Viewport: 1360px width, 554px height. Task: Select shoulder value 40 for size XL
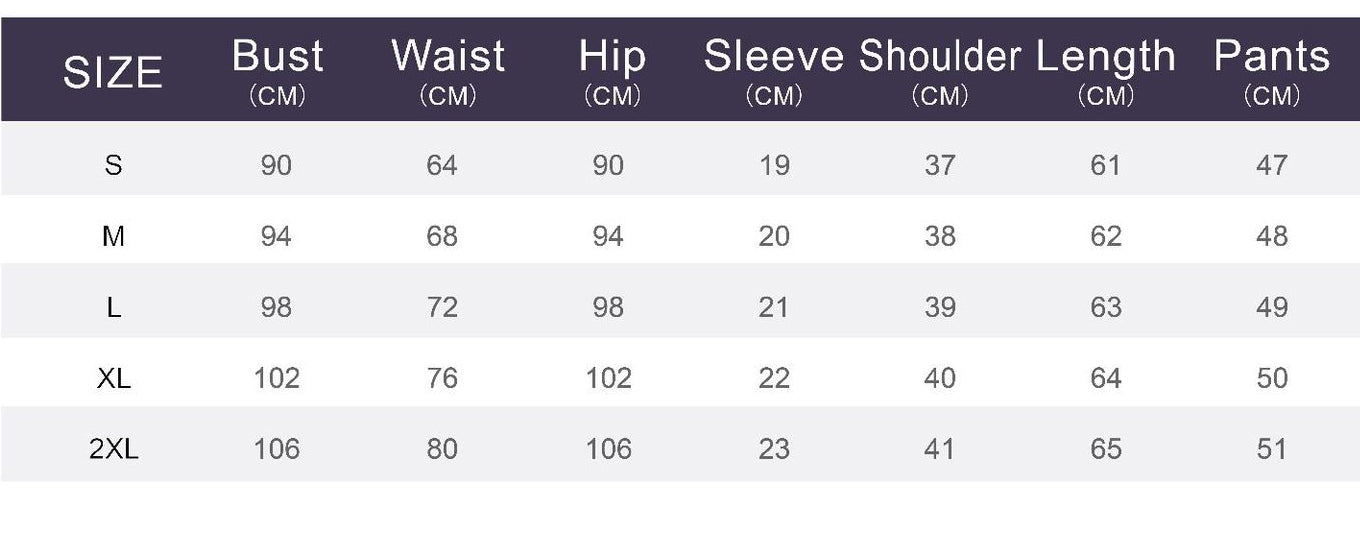(x=940, y=378)
